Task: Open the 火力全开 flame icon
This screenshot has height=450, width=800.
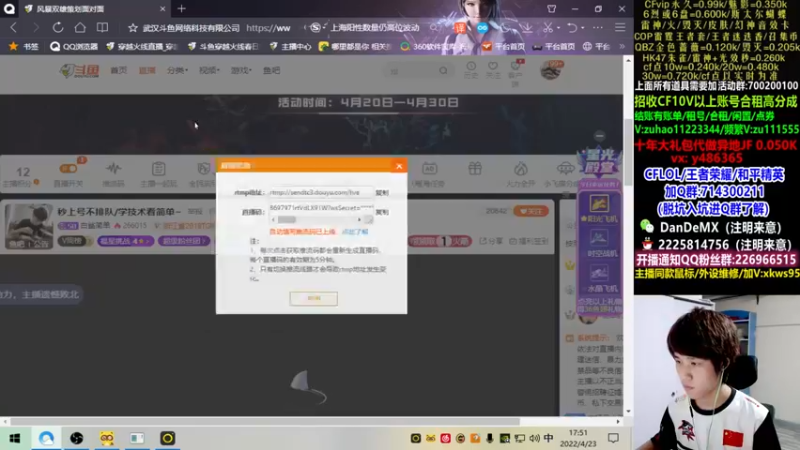Action: [x=520, y=173]
